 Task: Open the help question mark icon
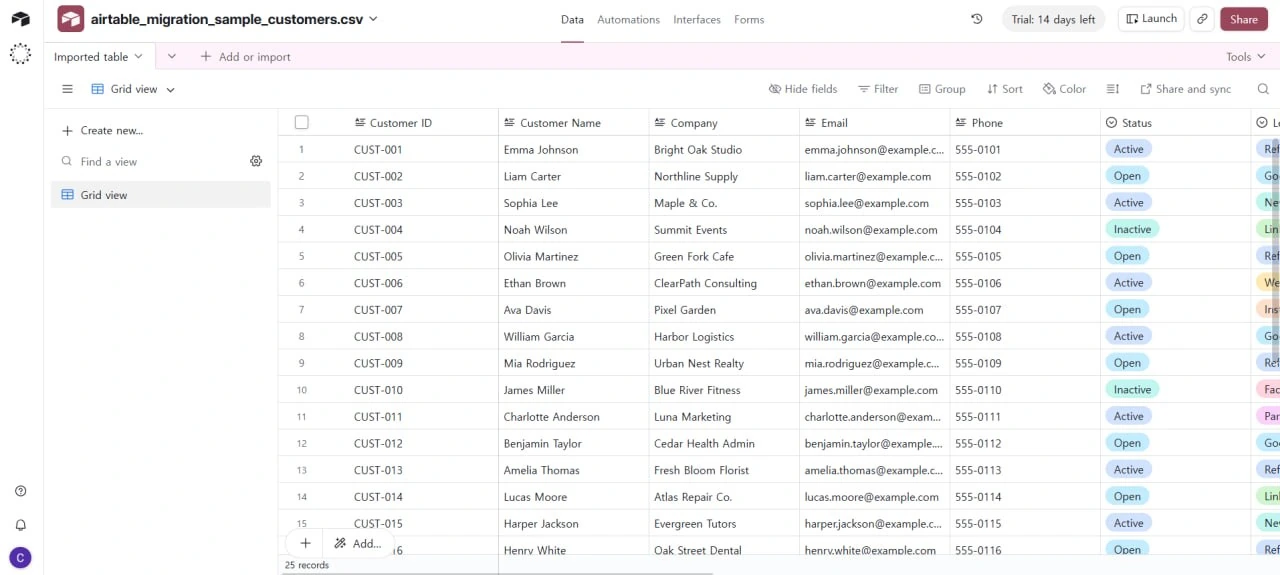(x=20, y=491)
